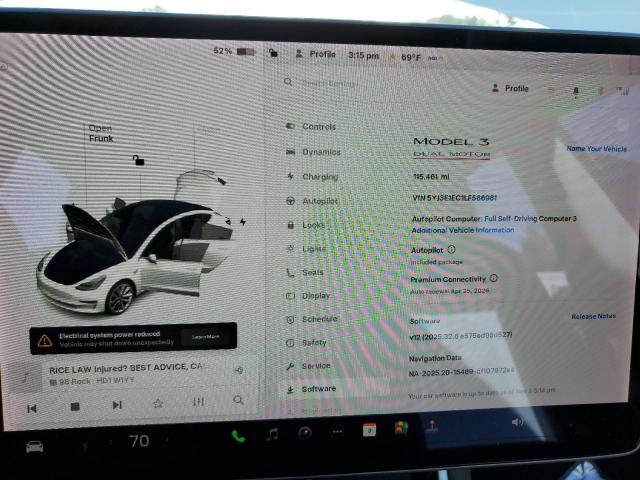Tap the cellular signal icon
Viewport: 640px width, 480px height.
[623, 92]
